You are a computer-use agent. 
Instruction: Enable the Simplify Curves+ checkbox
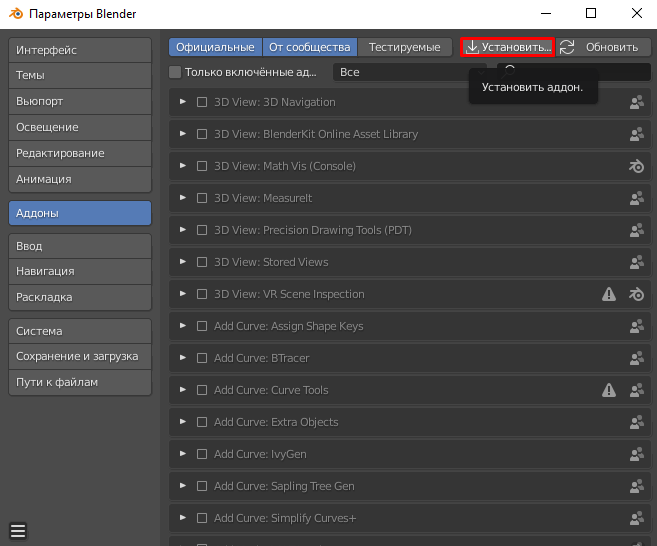tap(202, 518)
